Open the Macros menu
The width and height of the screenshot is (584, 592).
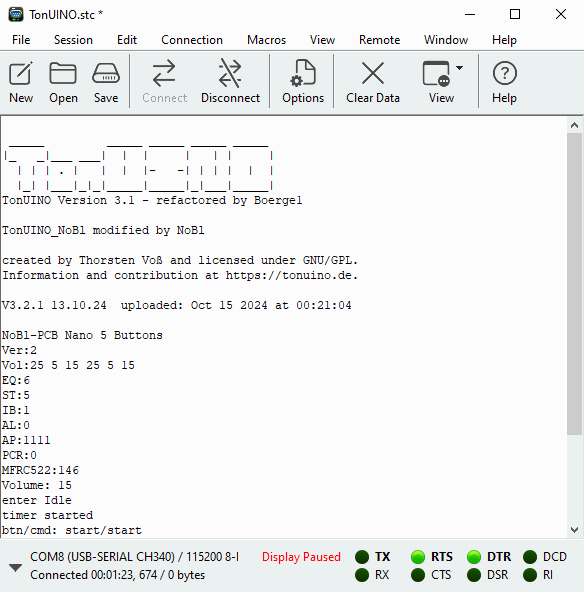pyautogui.click(x=267, y=40)
